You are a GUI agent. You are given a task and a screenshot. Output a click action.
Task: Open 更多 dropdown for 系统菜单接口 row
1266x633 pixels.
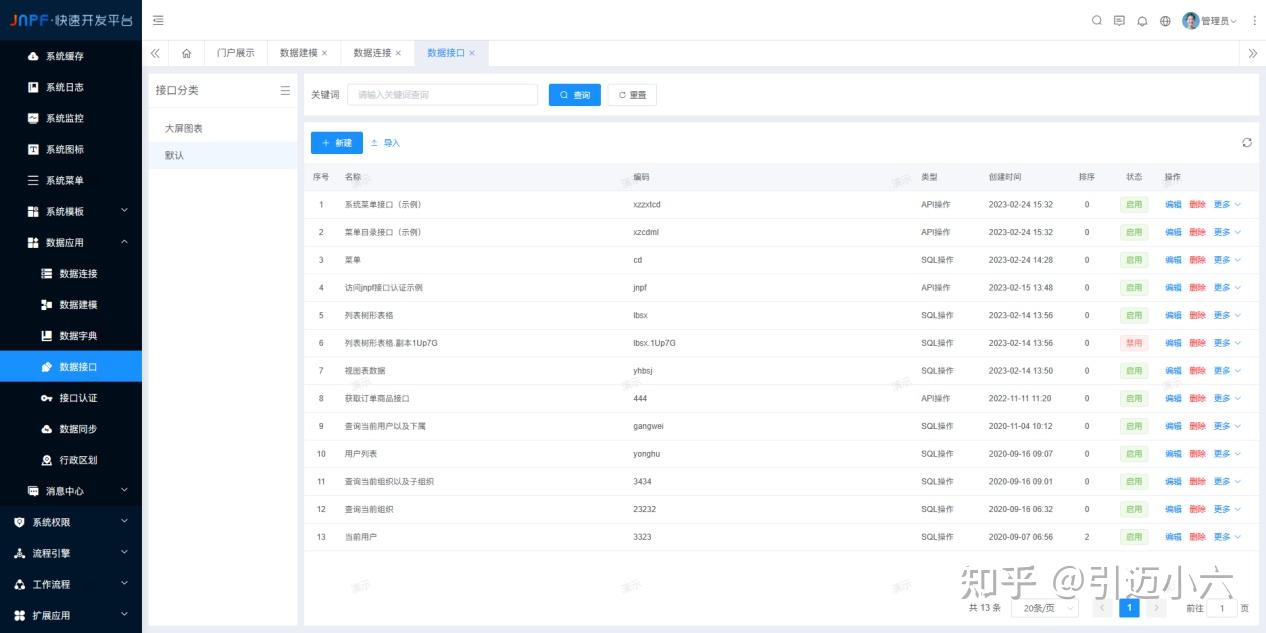[1227, 204]
